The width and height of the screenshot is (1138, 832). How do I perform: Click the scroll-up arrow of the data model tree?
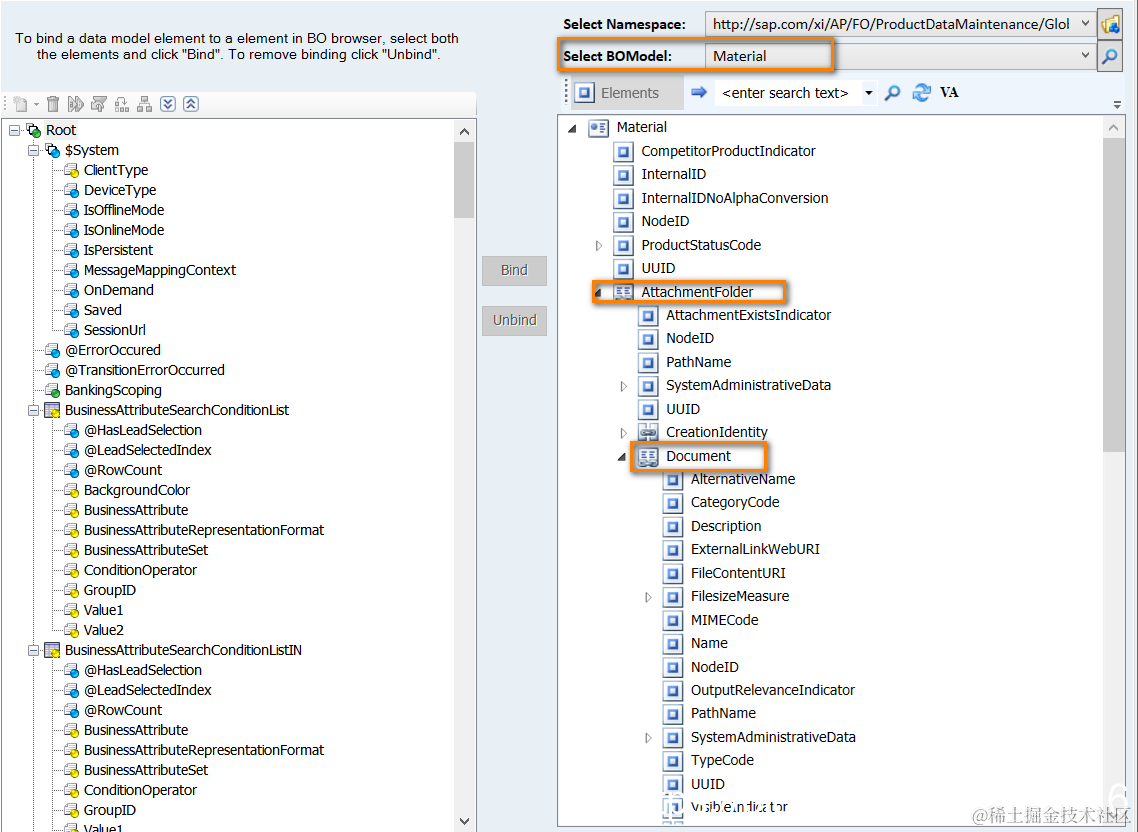pyautogui.click(x=464, y=132)
